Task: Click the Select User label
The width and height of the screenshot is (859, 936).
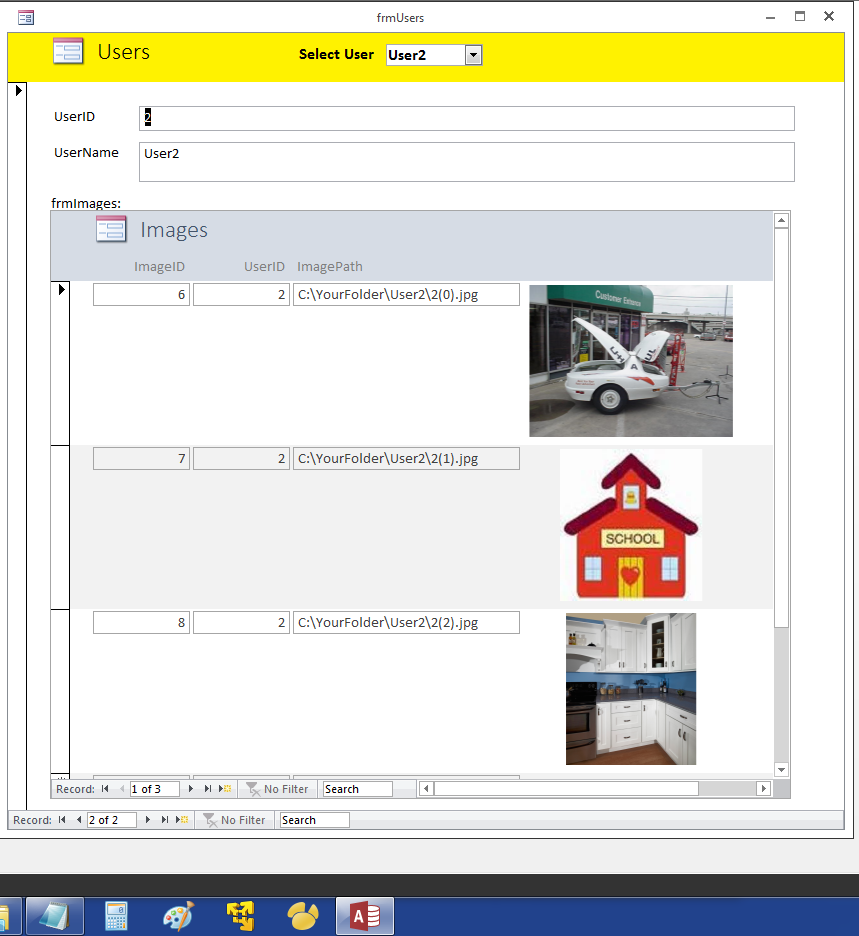Action: (x=336, y=54)
